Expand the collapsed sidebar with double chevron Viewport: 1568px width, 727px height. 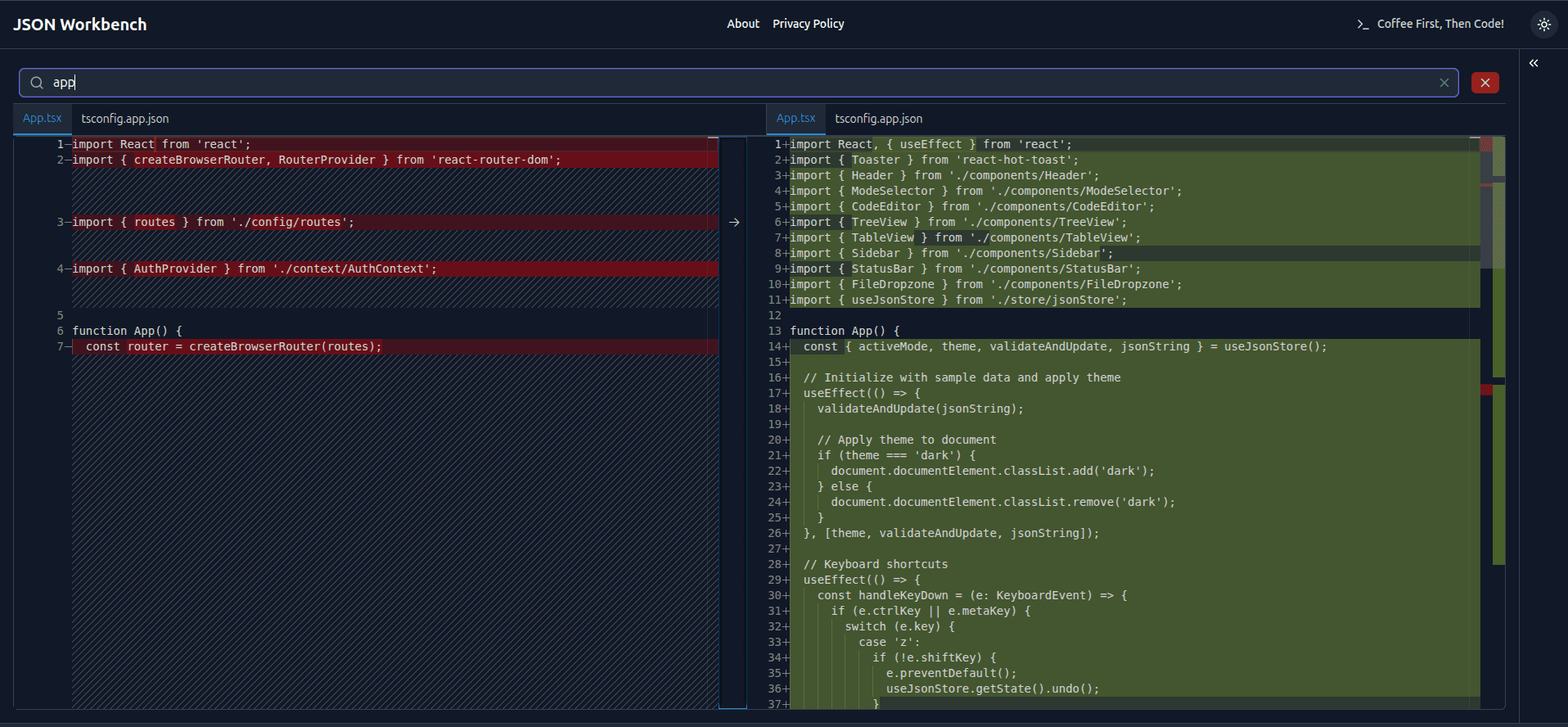1534,63
